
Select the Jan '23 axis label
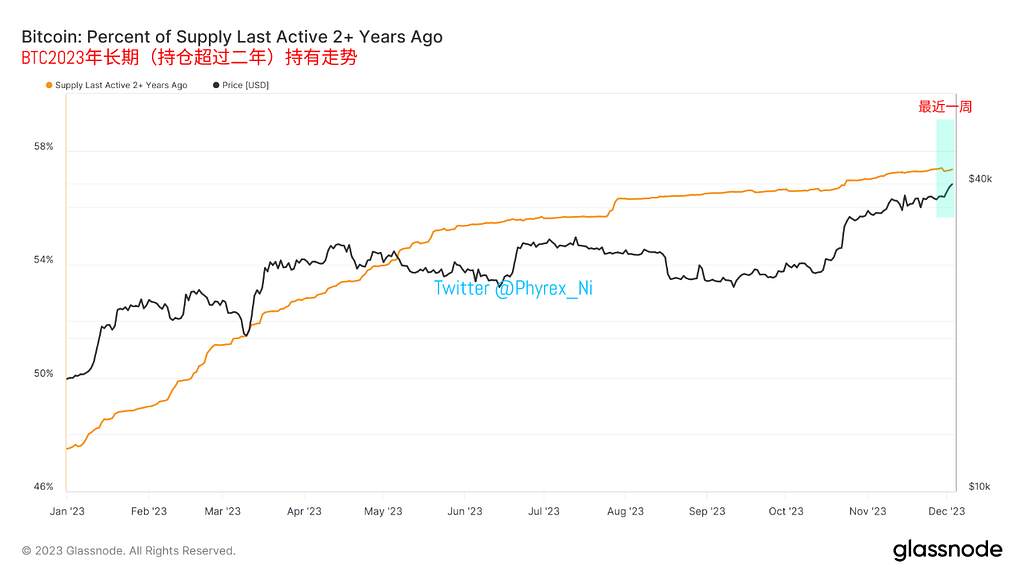click(67, 511)
